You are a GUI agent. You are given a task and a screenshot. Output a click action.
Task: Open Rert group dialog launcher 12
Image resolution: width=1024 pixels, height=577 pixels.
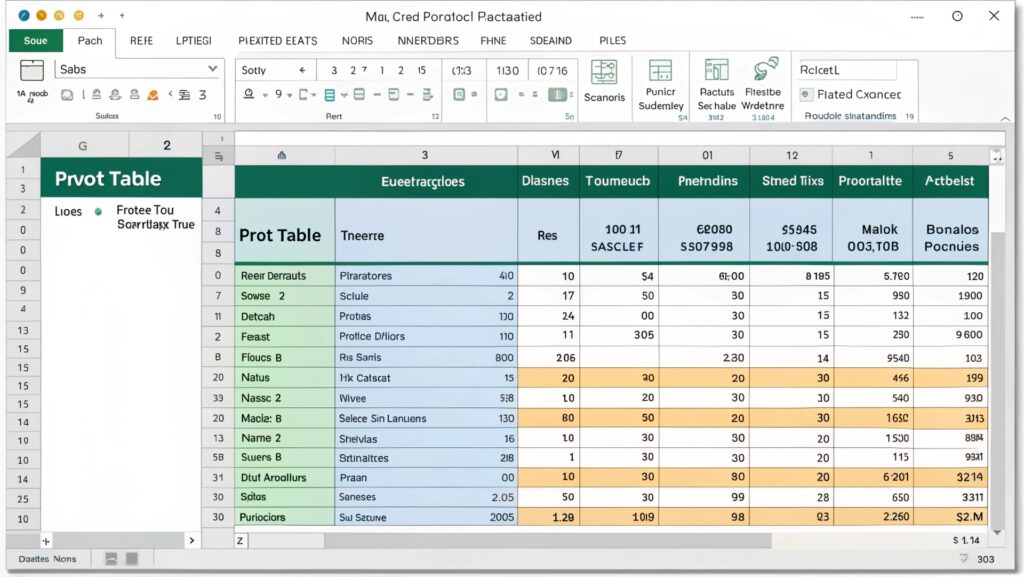point(435,117)
